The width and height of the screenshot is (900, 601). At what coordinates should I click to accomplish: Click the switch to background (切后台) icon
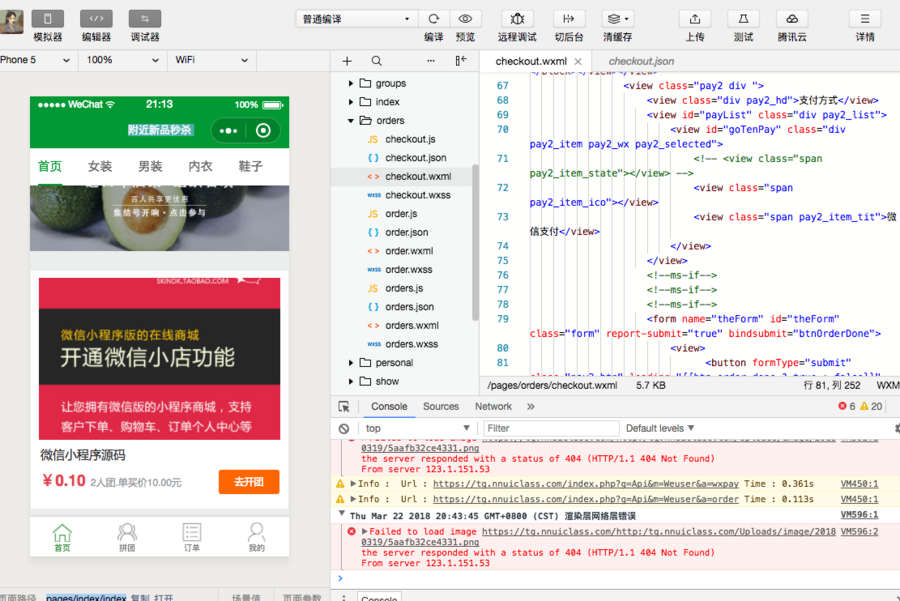click(568, 19)
